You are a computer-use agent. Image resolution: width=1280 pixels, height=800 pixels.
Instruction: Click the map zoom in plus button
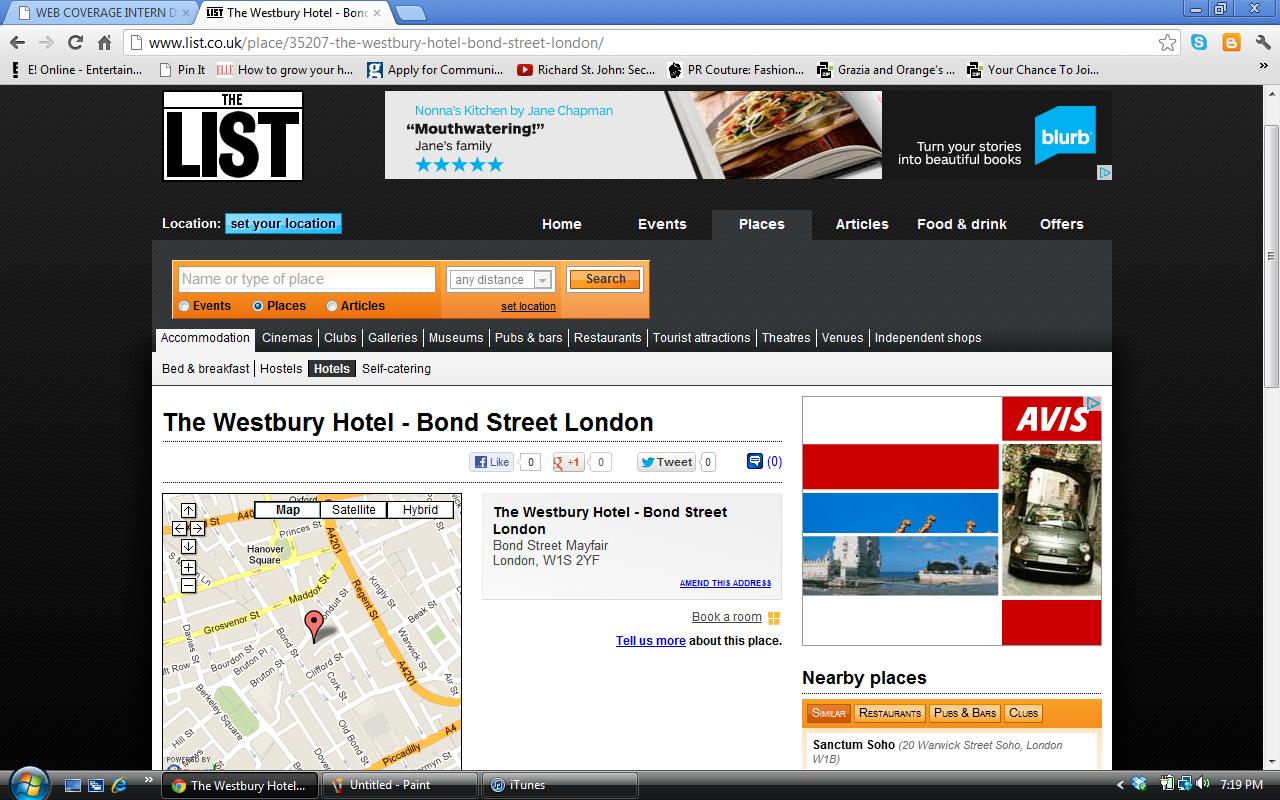pyautogui.click(x=188, y=567)
